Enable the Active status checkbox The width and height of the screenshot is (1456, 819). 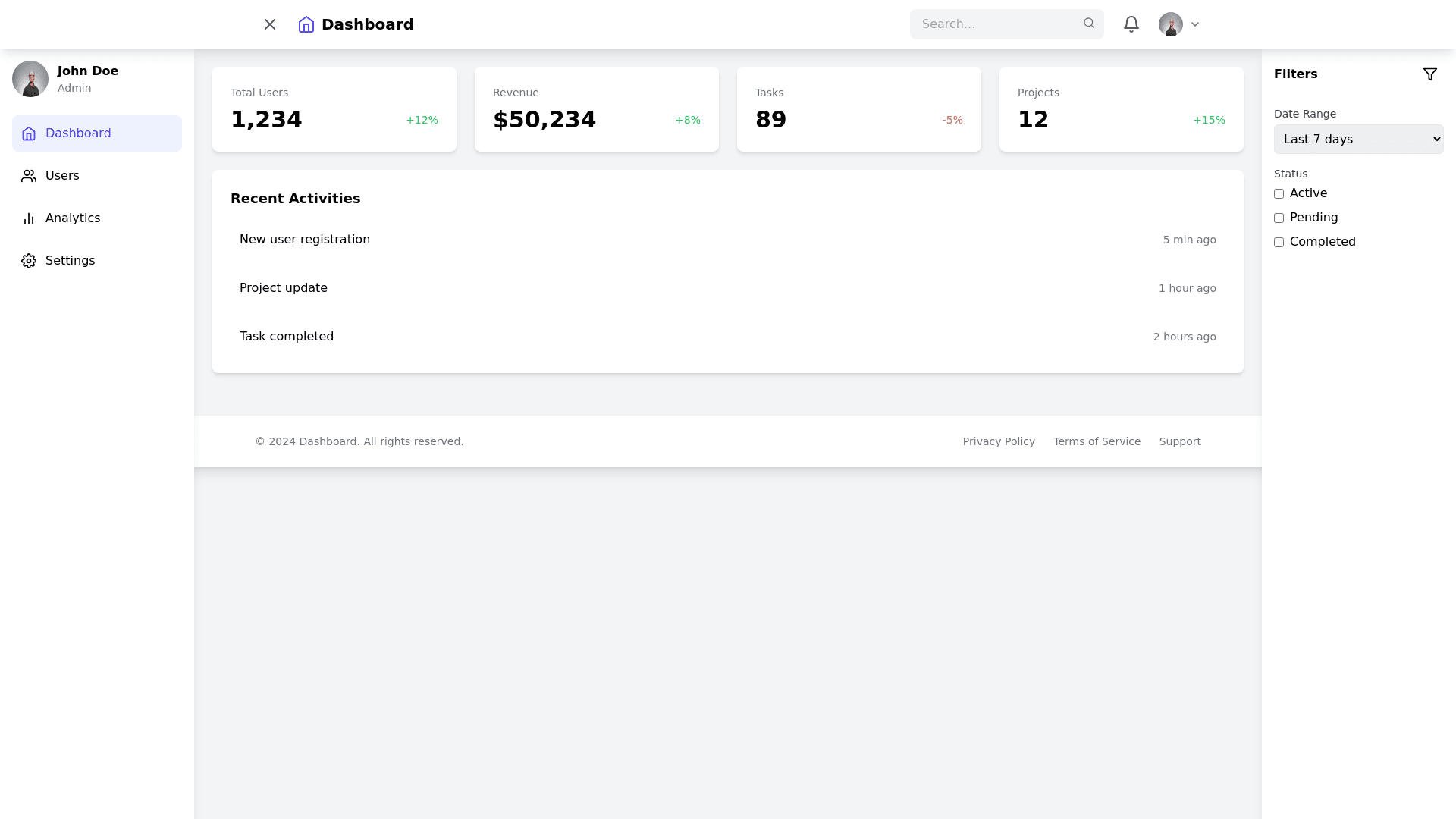[x=1279, y=194]
